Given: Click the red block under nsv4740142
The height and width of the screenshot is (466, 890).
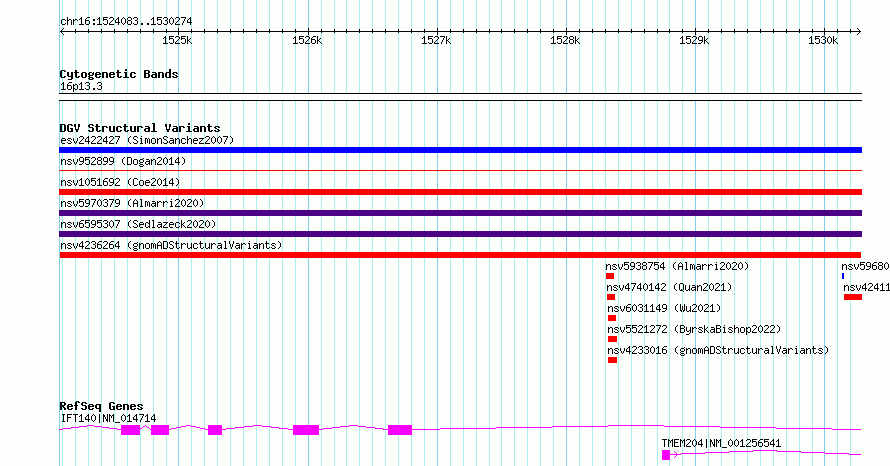Looking at the screenshot, I should point(611,297).
